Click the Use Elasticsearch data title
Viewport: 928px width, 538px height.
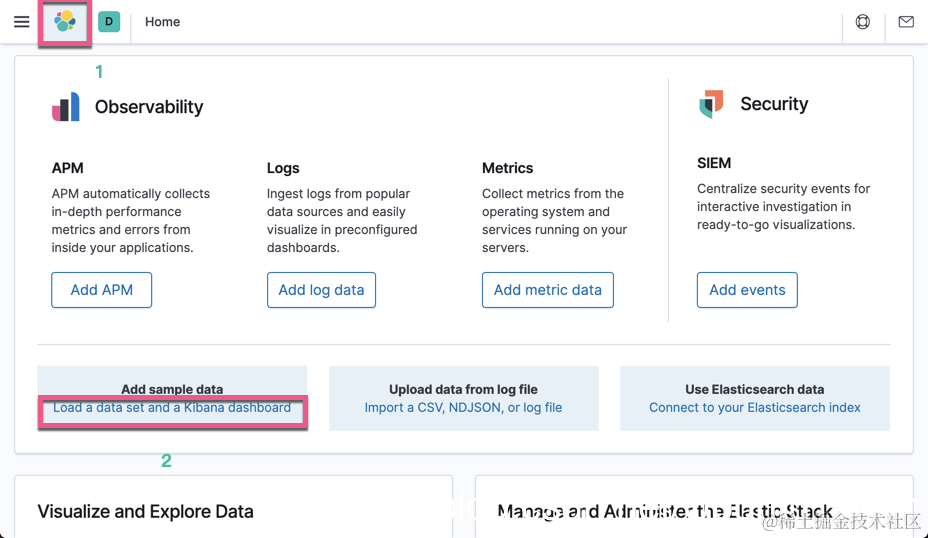click(755, 389)
